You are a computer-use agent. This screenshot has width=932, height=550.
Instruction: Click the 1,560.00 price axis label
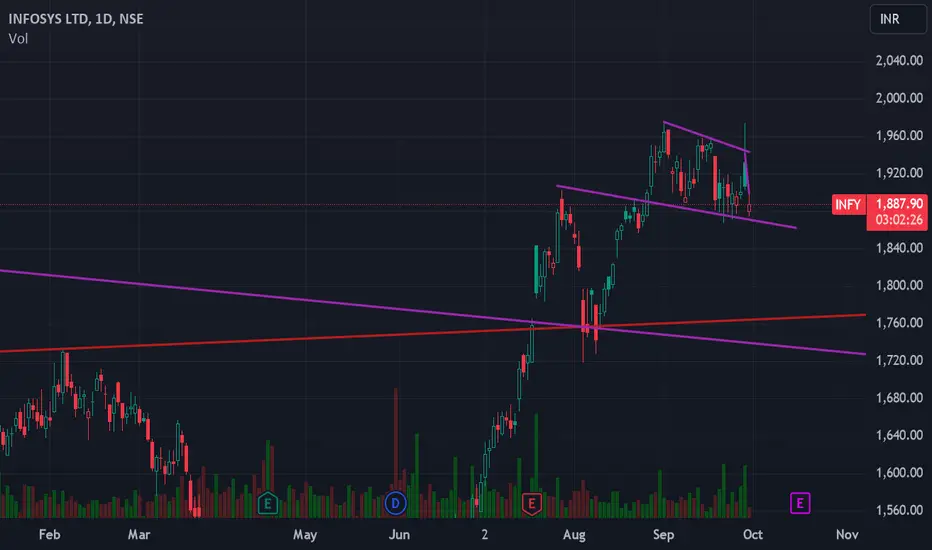coord(899,510)
